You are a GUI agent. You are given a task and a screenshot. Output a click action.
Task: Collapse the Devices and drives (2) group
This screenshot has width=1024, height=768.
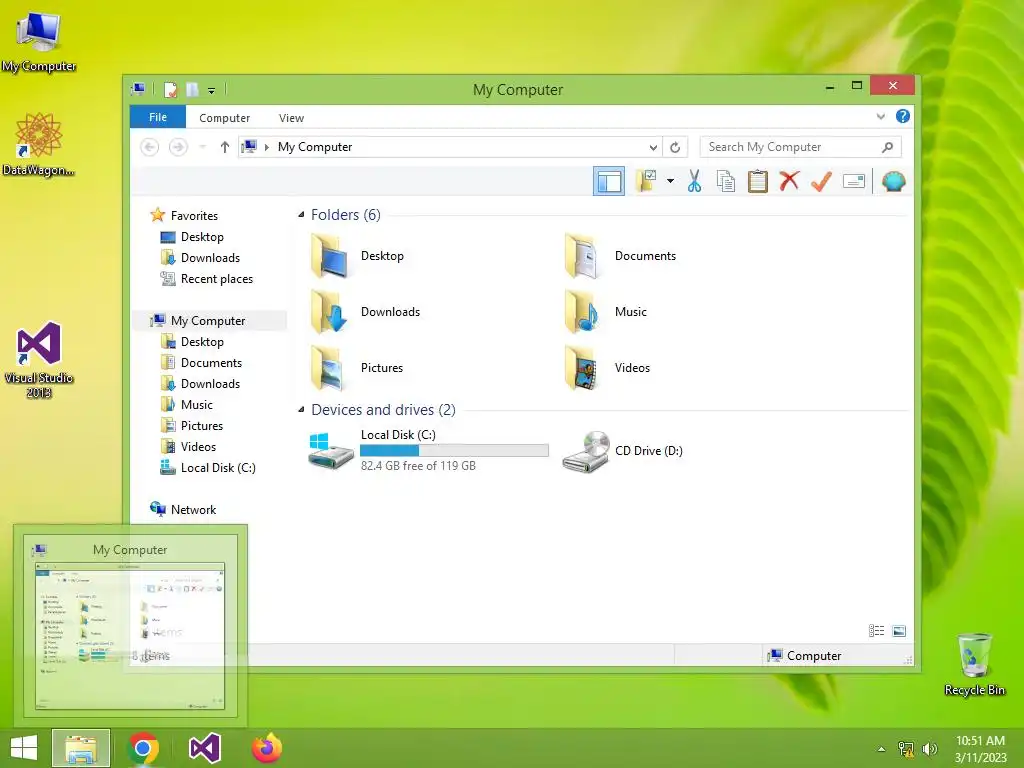301,409
